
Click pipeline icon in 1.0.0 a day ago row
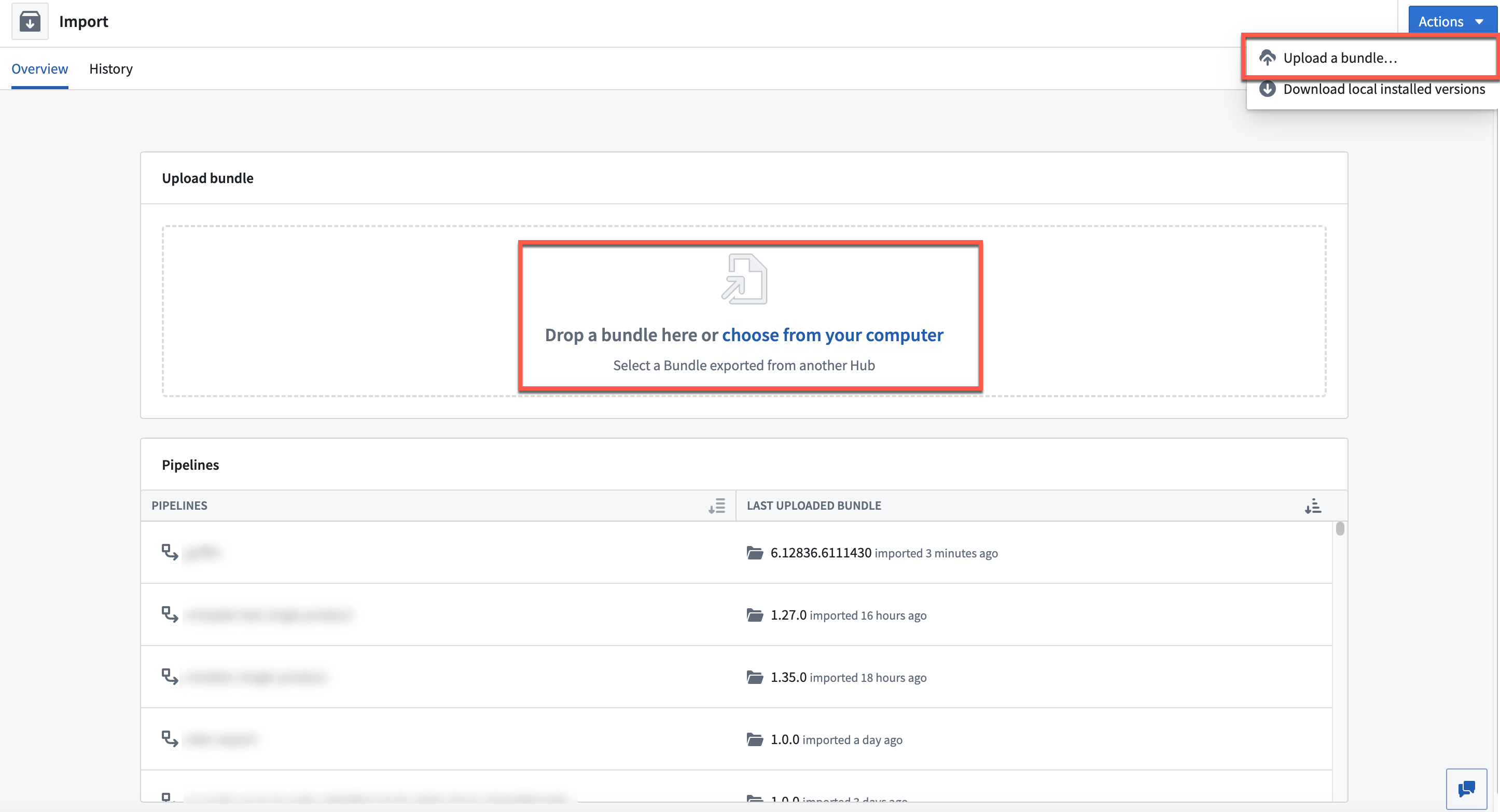click(x=170, y=739)
